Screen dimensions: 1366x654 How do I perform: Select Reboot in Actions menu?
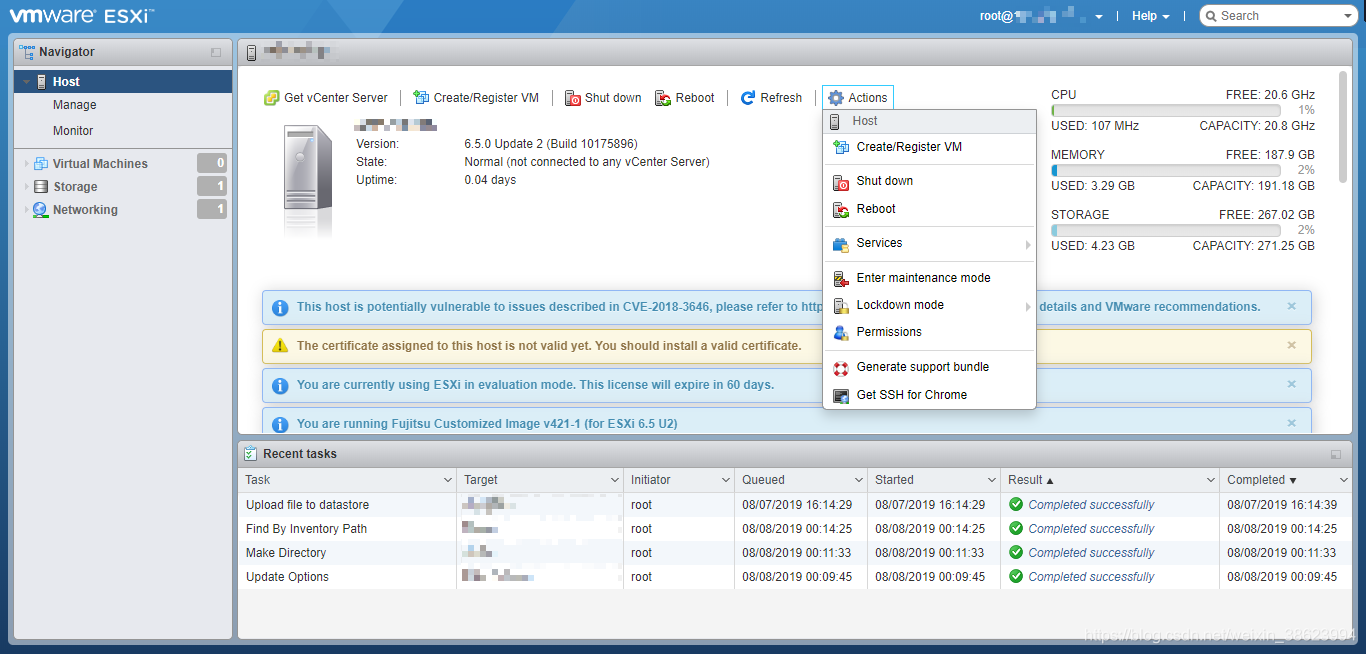(929, 209)
